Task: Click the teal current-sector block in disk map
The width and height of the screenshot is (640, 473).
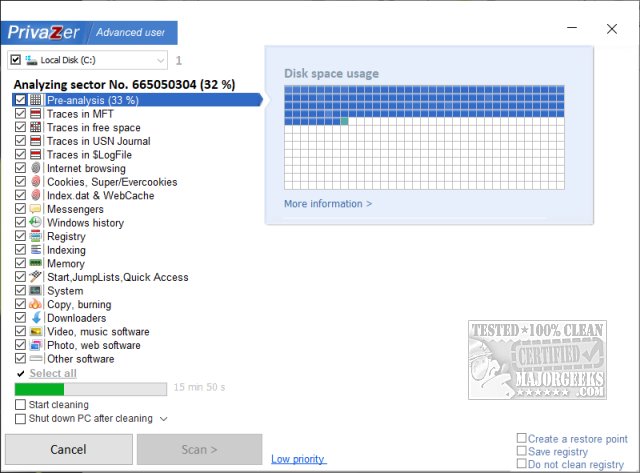Action: point(344,121)
